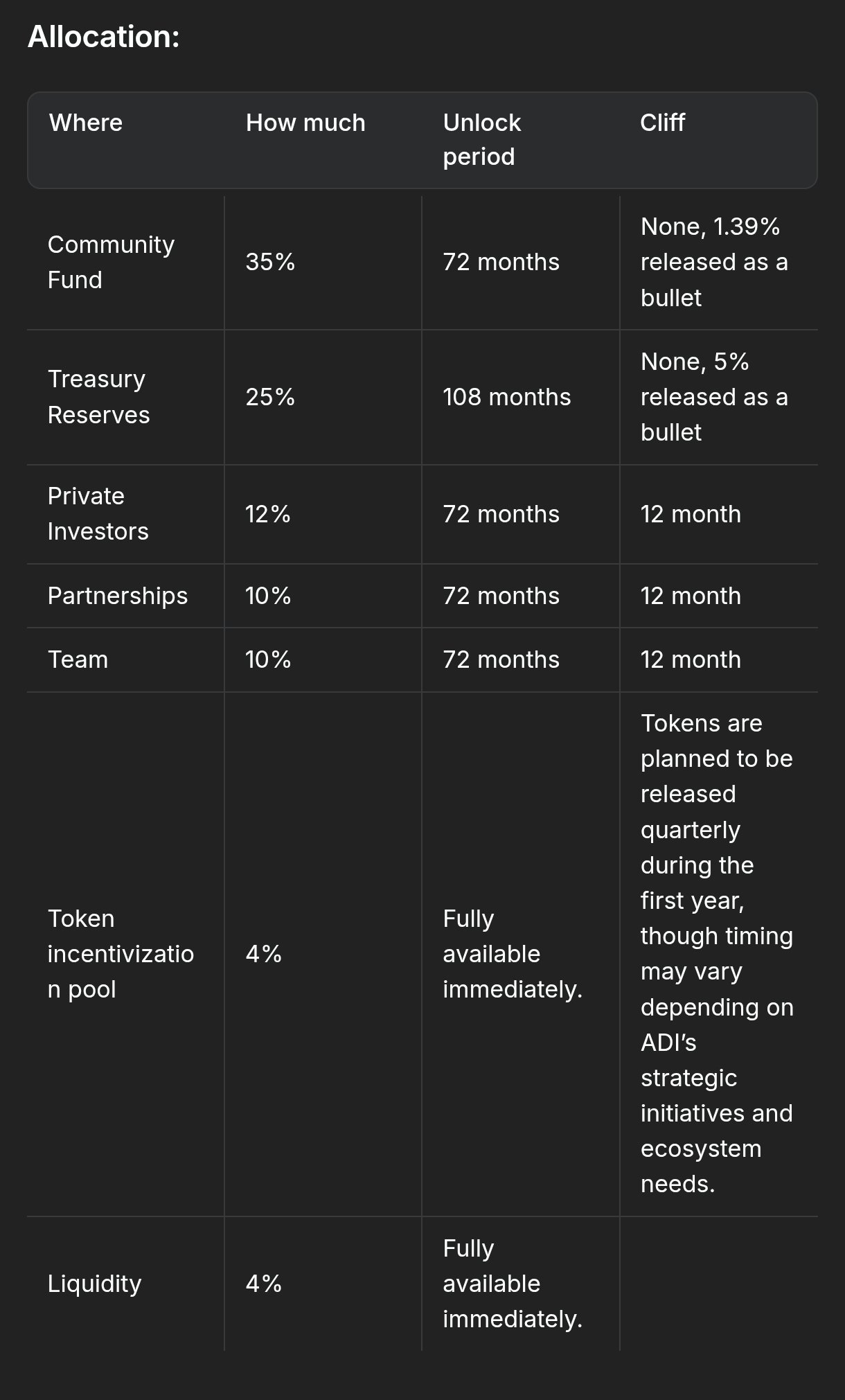Select the Team row label
The image size is (845, 1400).
point(78,659)
